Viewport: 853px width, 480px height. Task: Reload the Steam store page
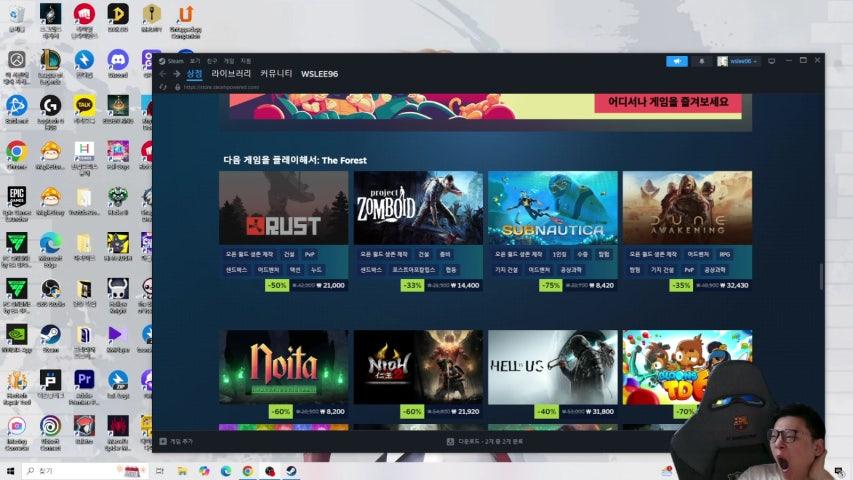pos(163,87)
